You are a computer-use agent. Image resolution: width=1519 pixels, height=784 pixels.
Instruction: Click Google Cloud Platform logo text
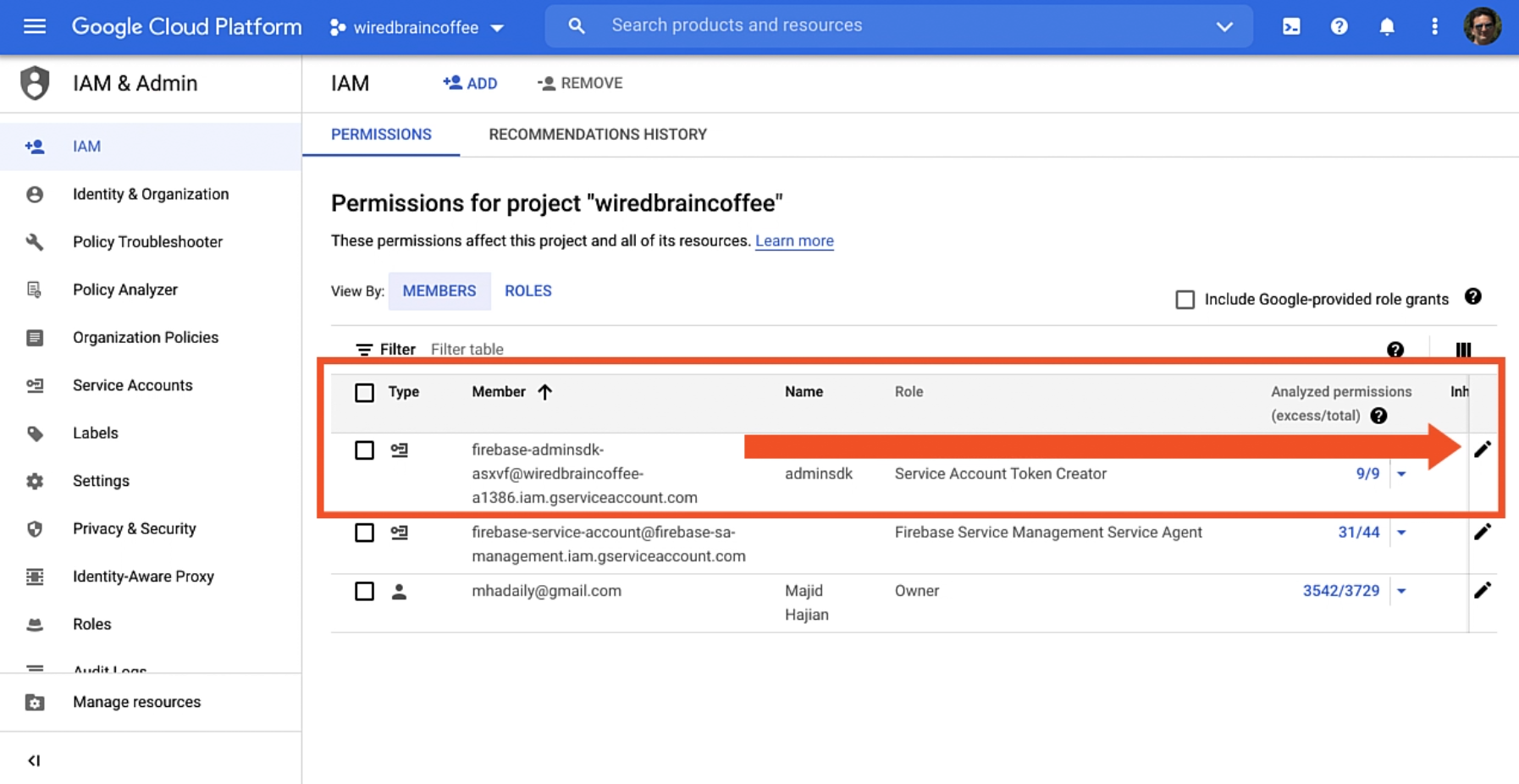coord(186,27)
